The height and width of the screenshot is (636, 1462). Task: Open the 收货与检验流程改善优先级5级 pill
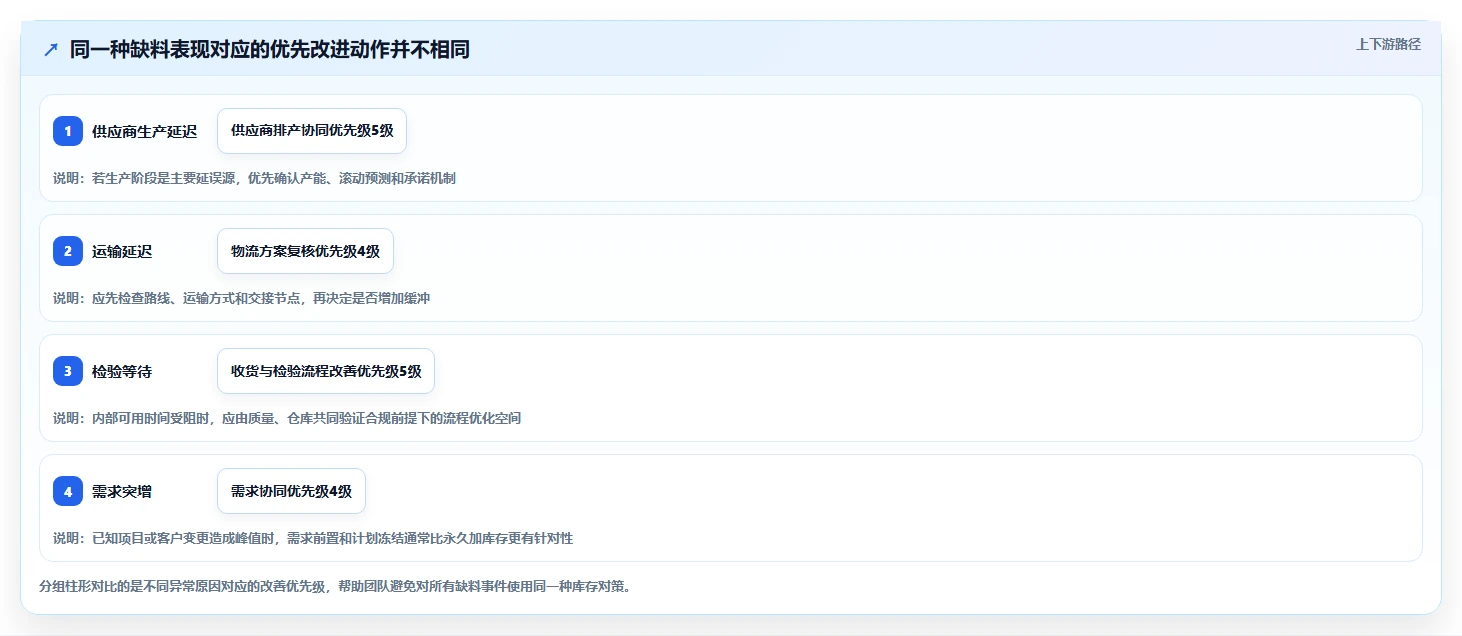coord(326,371)
